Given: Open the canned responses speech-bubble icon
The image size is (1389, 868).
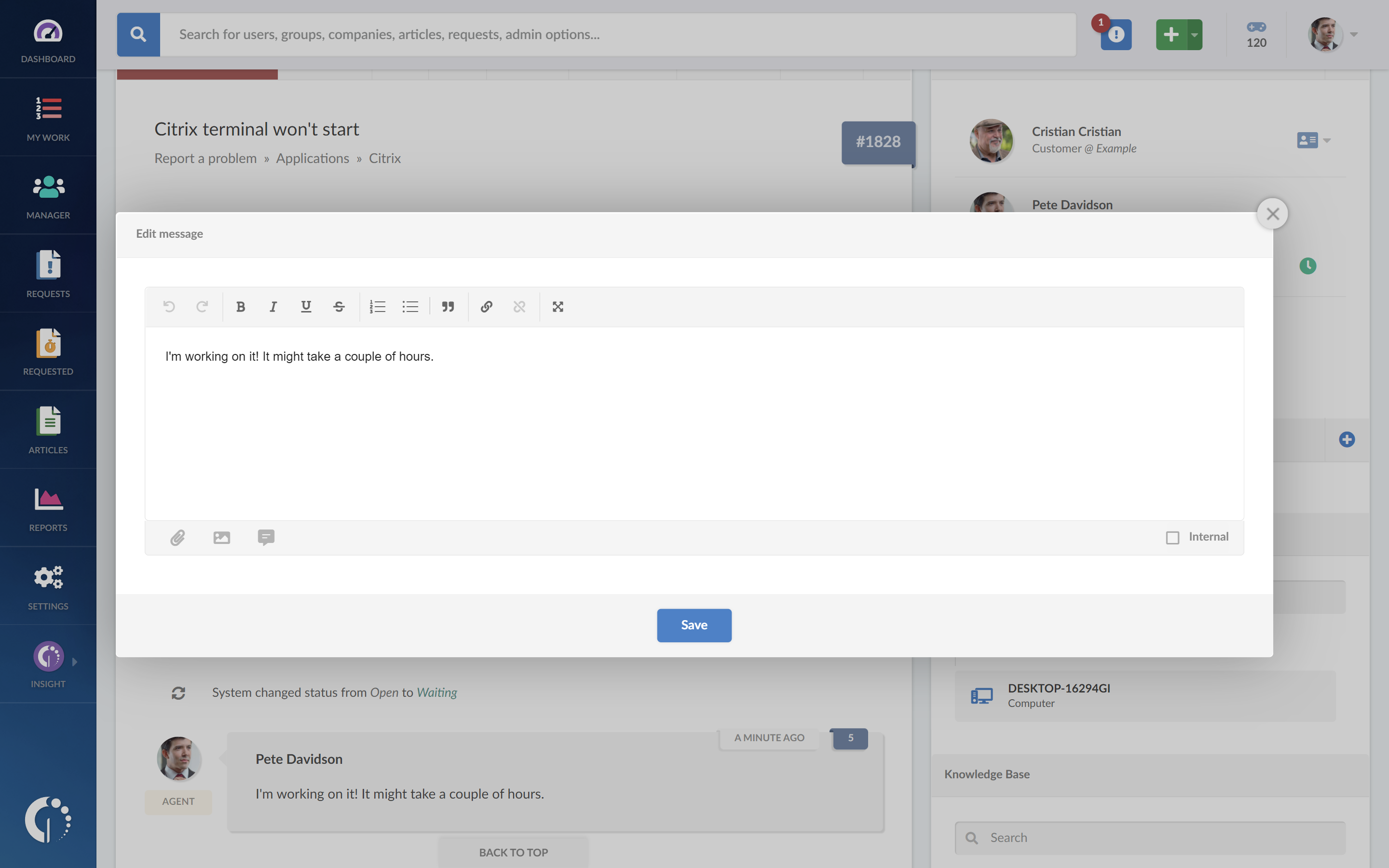Looking at the screenshot, I should (x=266, y=537).
